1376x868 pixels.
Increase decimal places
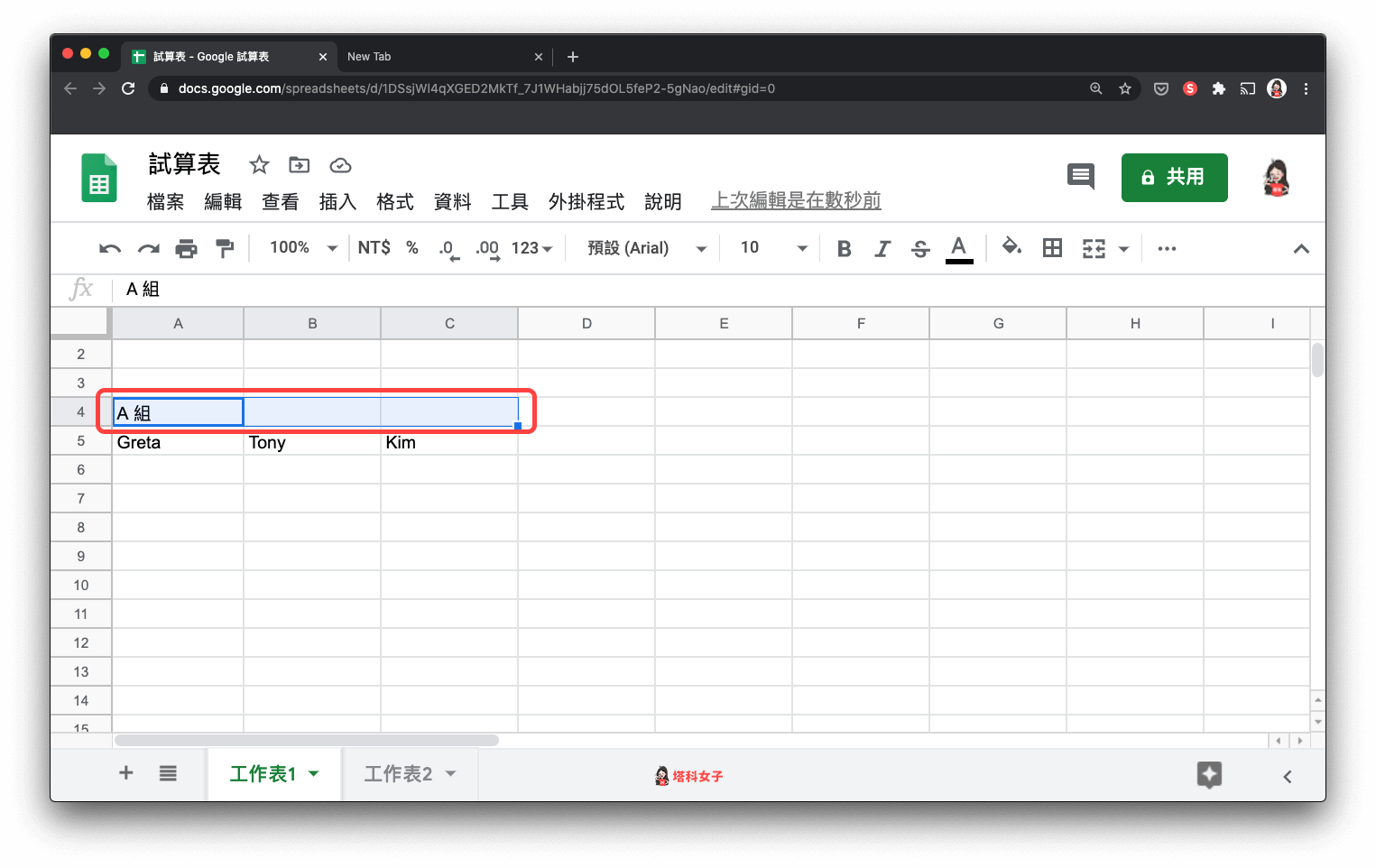tap(486, 248)
